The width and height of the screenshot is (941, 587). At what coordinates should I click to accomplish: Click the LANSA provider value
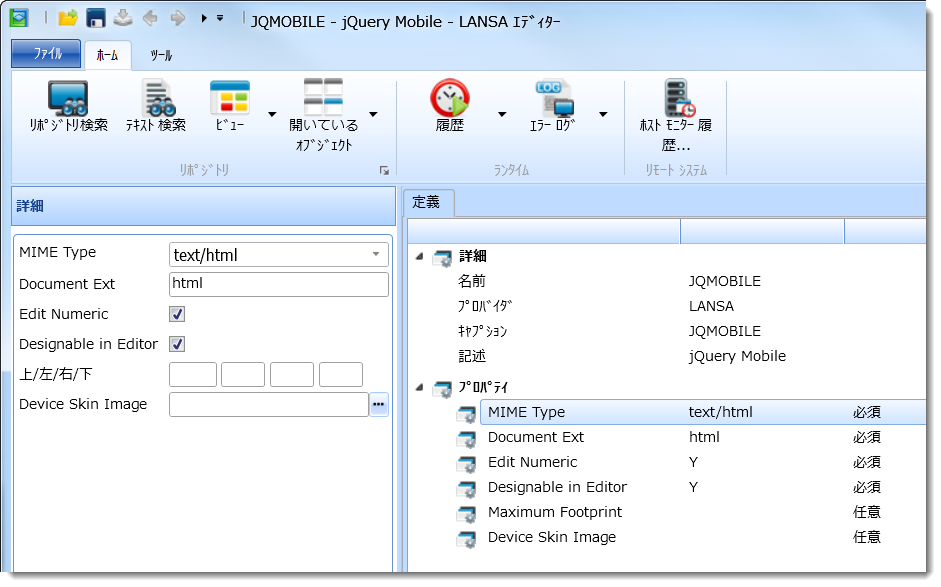(711, 306)
